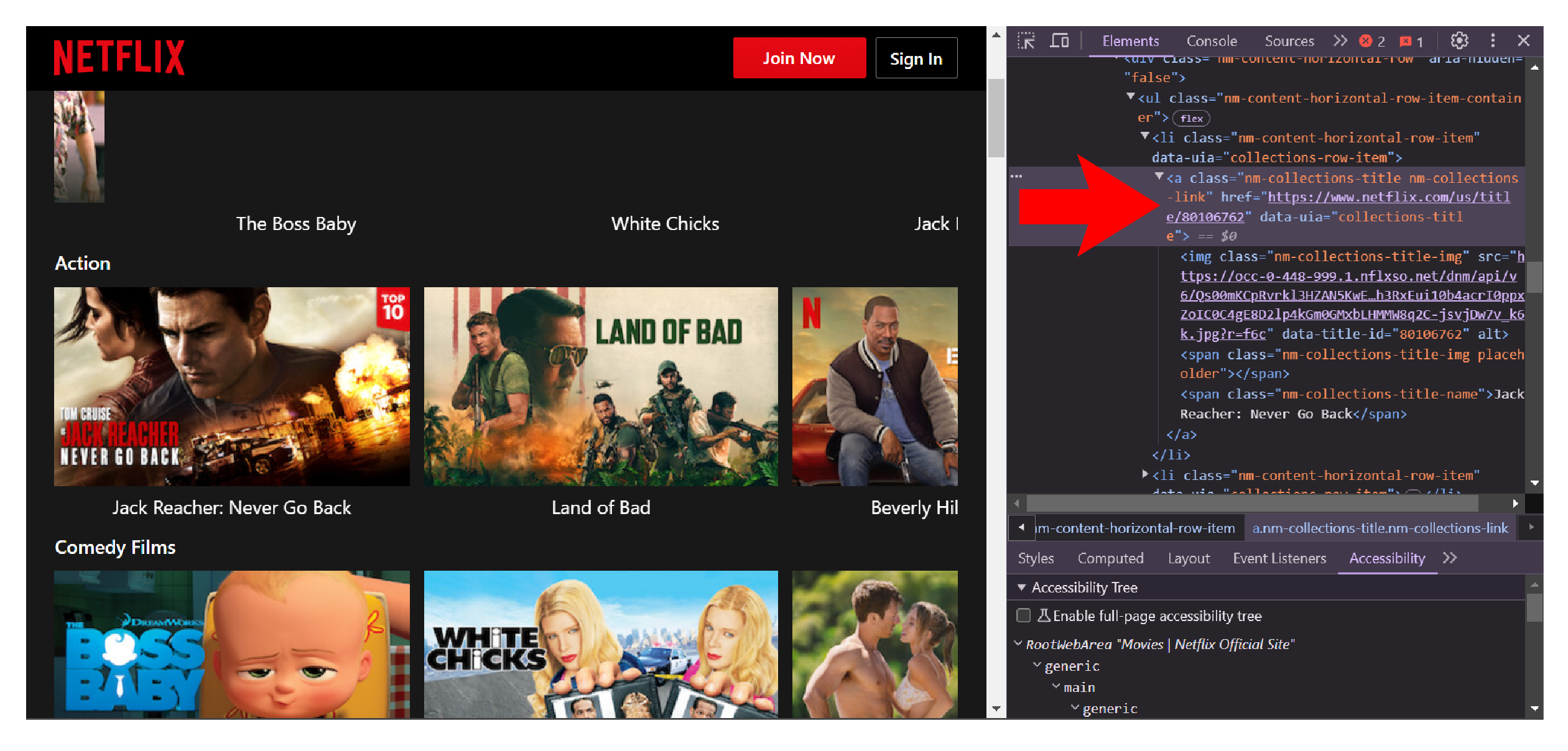
Task: Expand the second li nm-content-horizontal-row-item node
Action: [1144, 474]
